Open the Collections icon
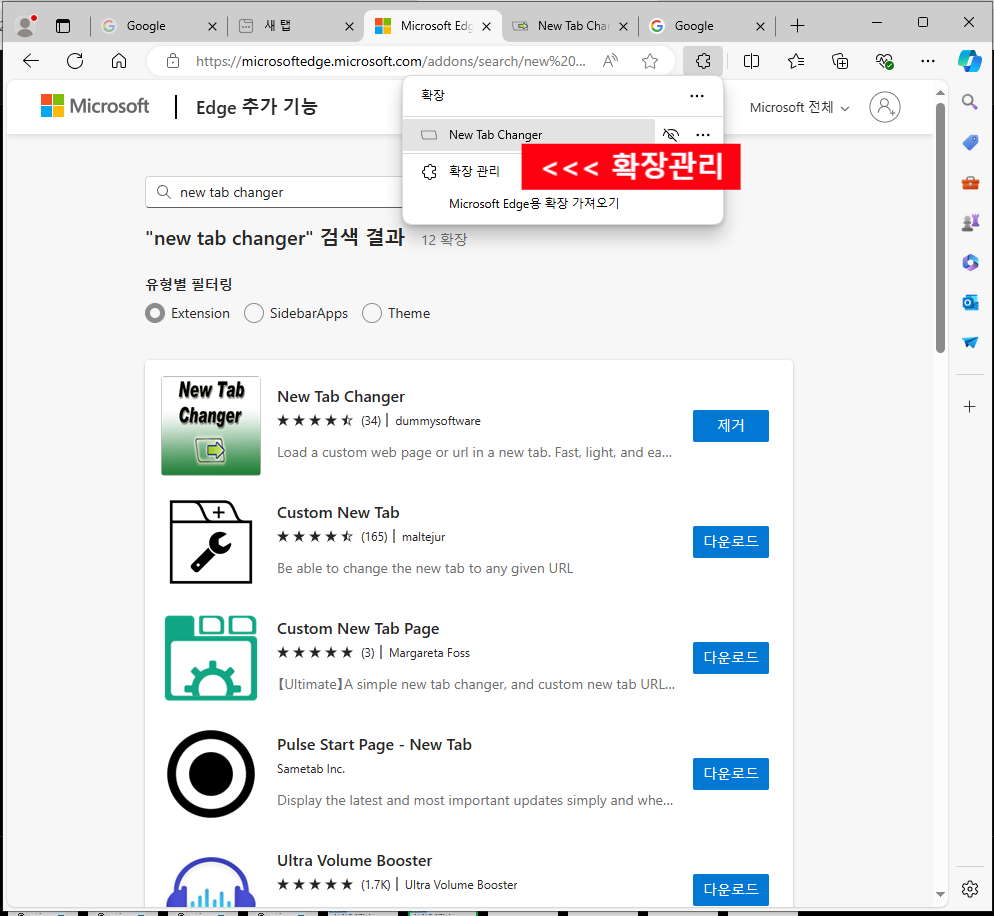The height and width of the screenshot is (916, 994). 839,61
